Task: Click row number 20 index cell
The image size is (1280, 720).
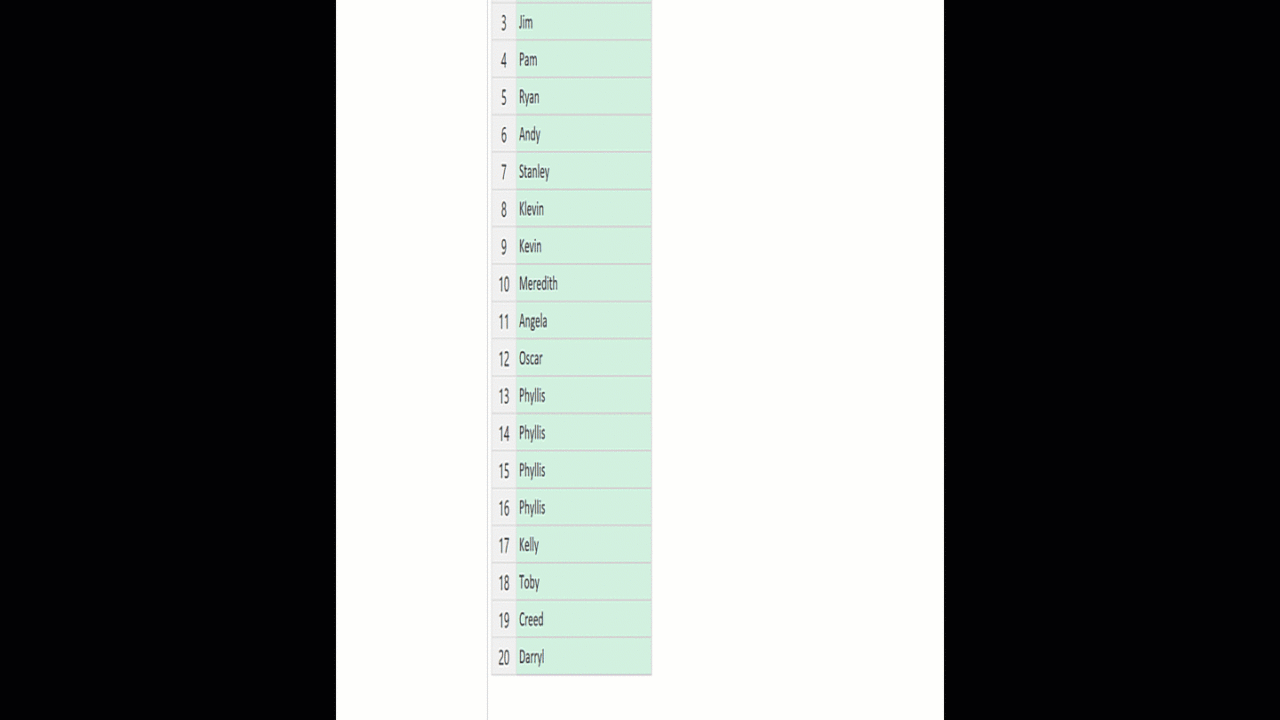Action: (504, 657)
